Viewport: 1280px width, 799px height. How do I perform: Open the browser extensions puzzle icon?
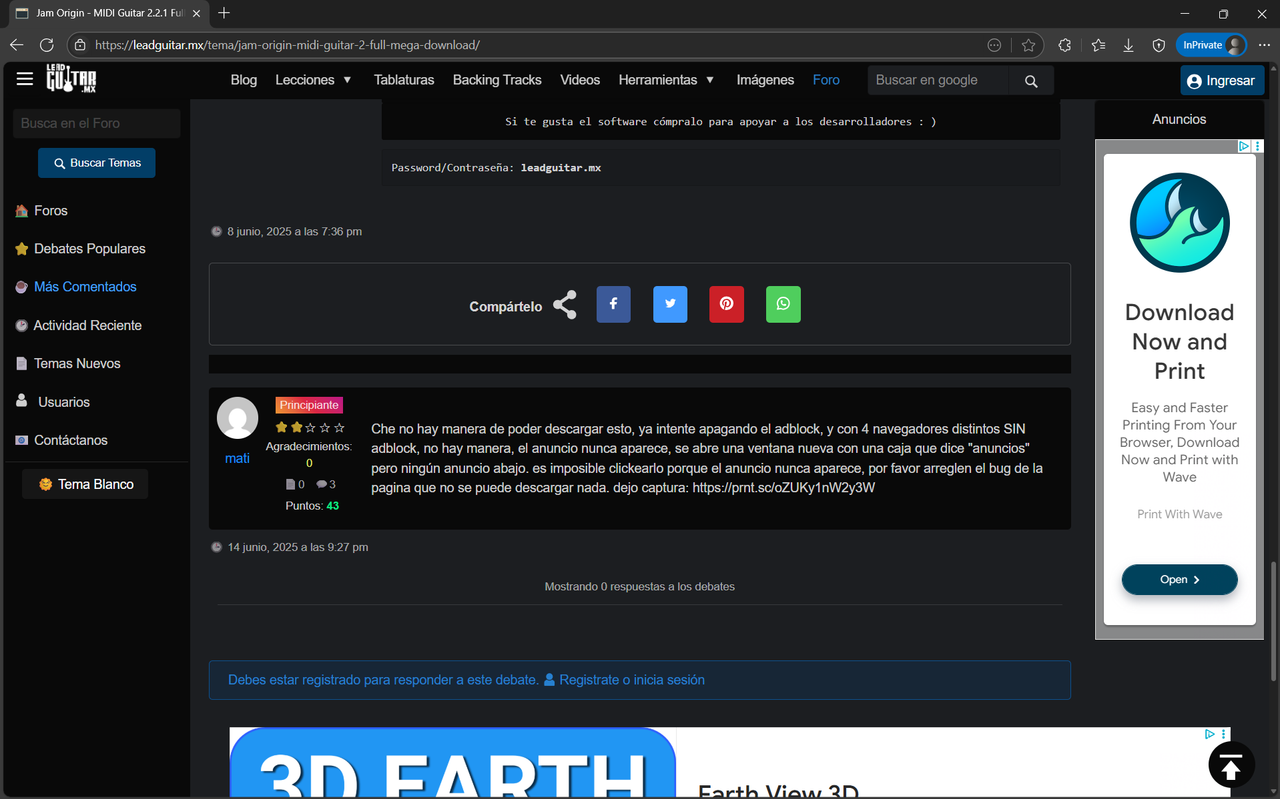(x=1065, y=45)
